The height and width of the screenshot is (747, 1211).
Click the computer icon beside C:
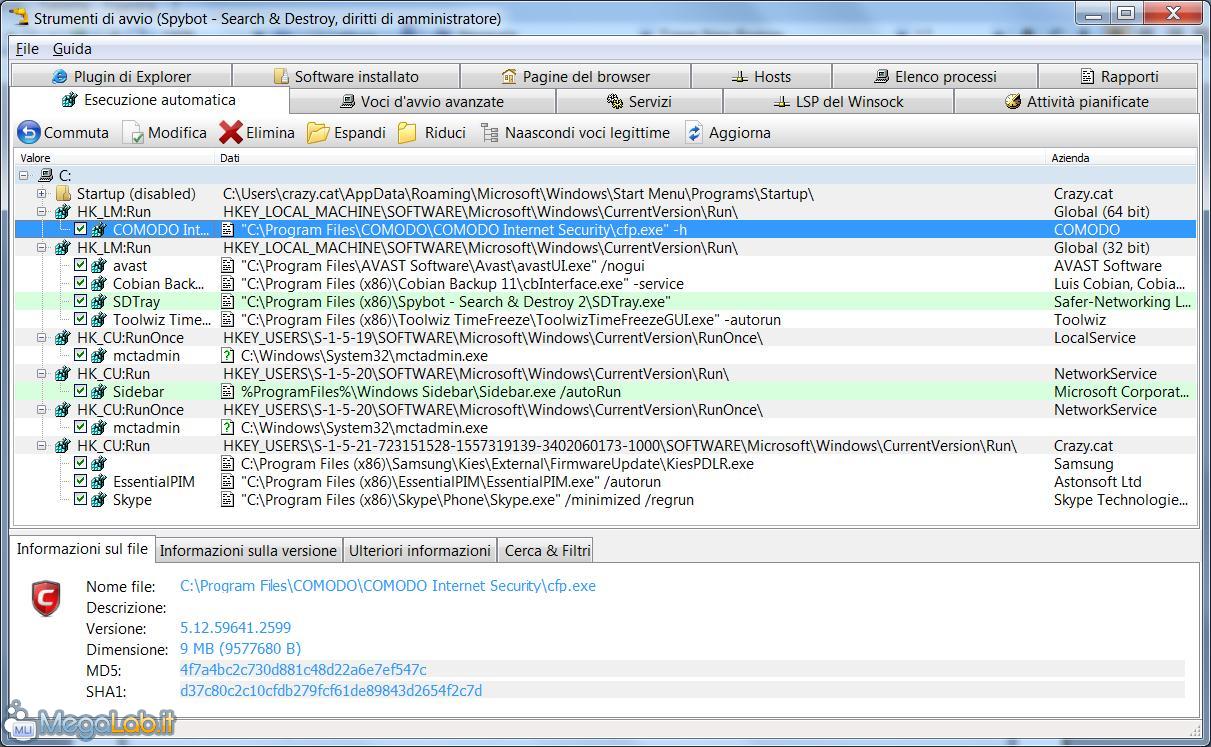[46, 176]
